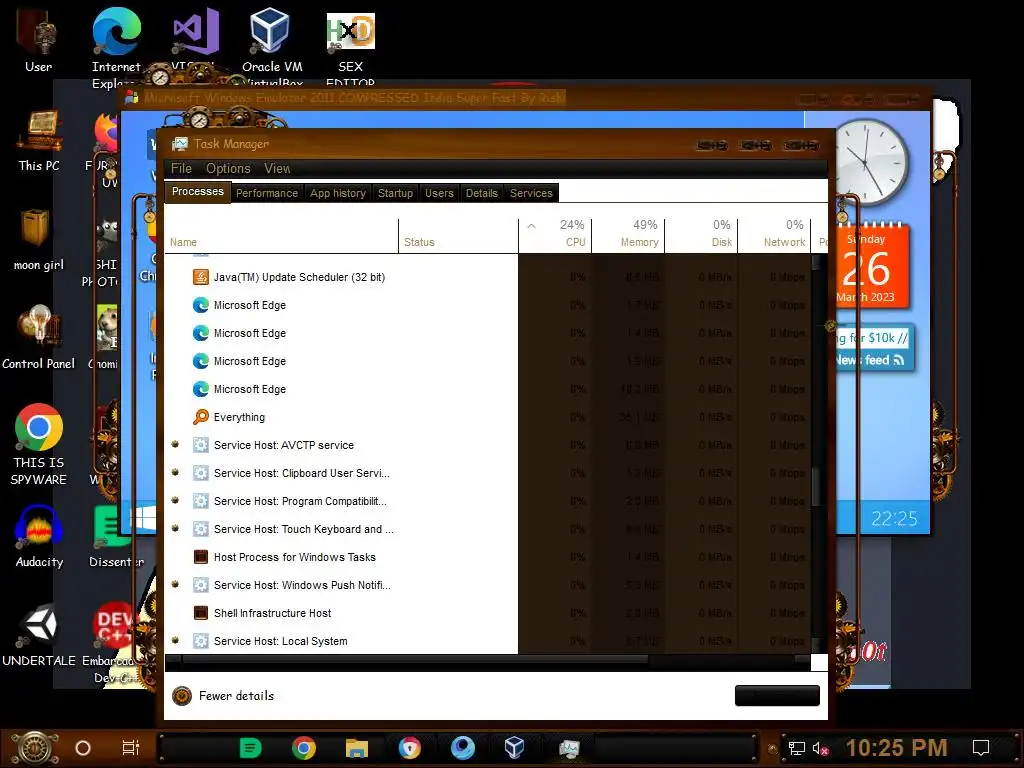Open Task View on the taskbar
This screenshot has width=1024, height=768.
pyautogui.click(x=131, y=748)
